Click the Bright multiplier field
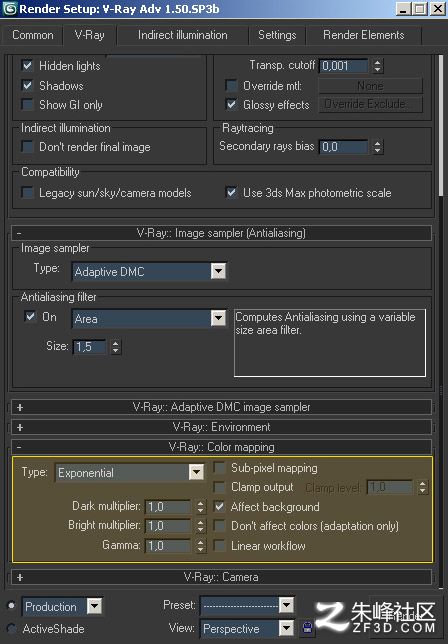This screenshot has width=448, height=644. 168,526
